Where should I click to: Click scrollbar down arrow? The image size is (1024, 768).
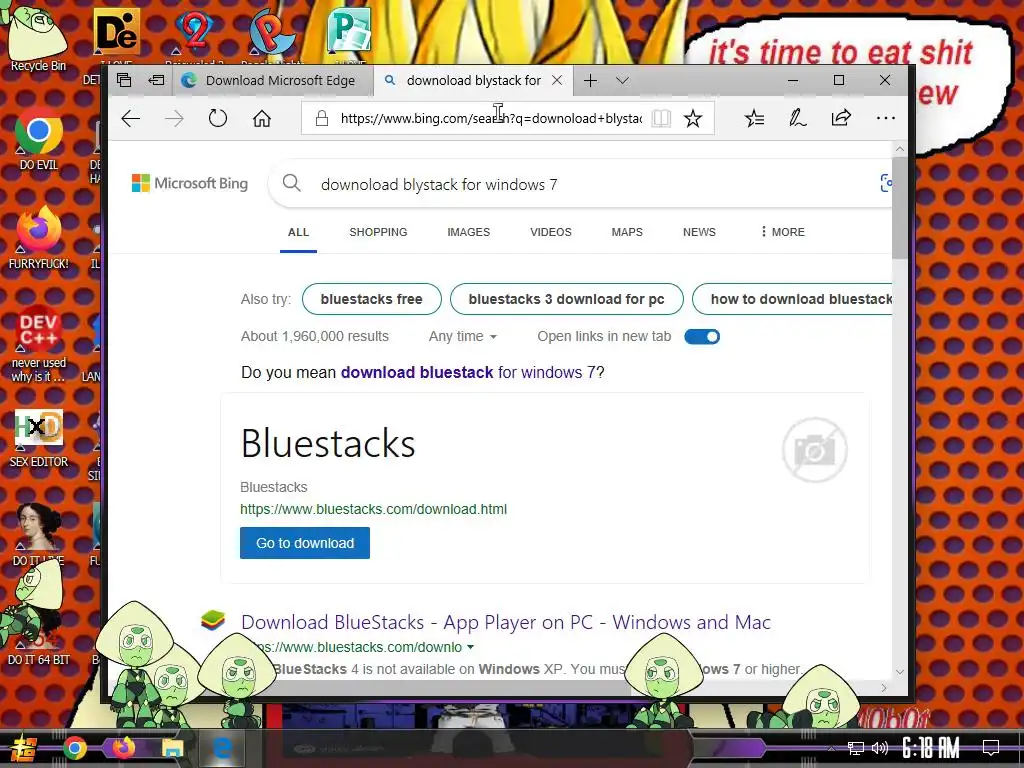pos(899,671)
